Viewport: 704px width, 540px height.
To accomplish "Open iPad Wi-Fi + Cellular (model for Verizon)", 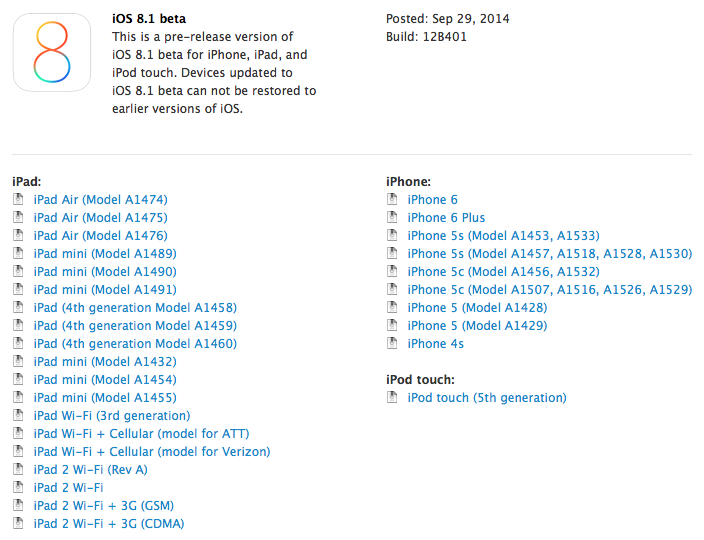I will [x=151, y=452].
